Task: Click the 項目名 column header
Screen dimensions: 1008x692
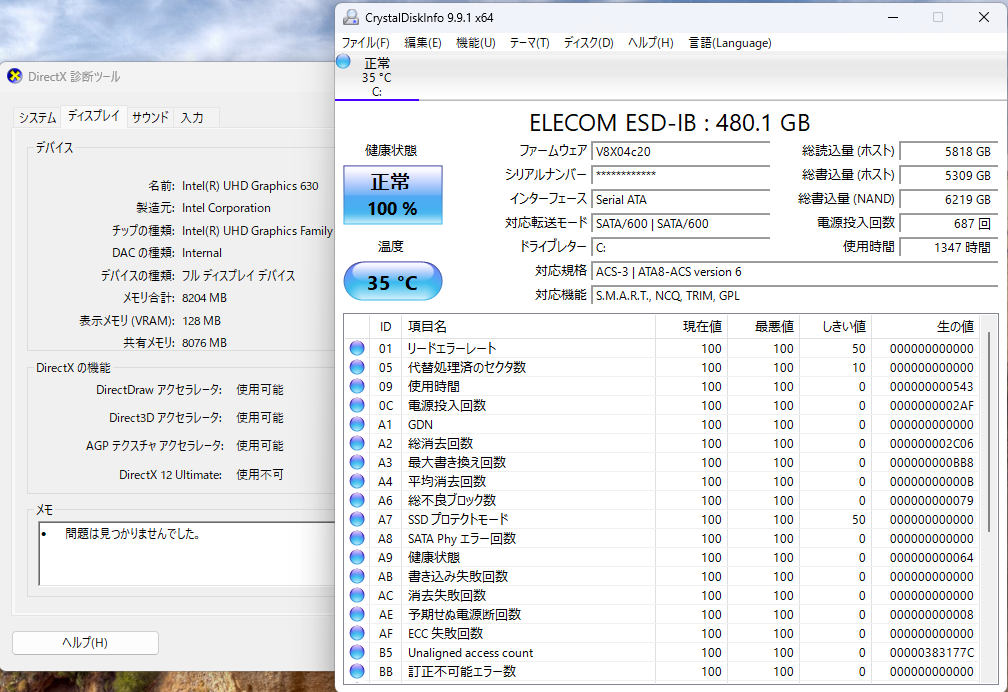Action: [x=528, y=327]
